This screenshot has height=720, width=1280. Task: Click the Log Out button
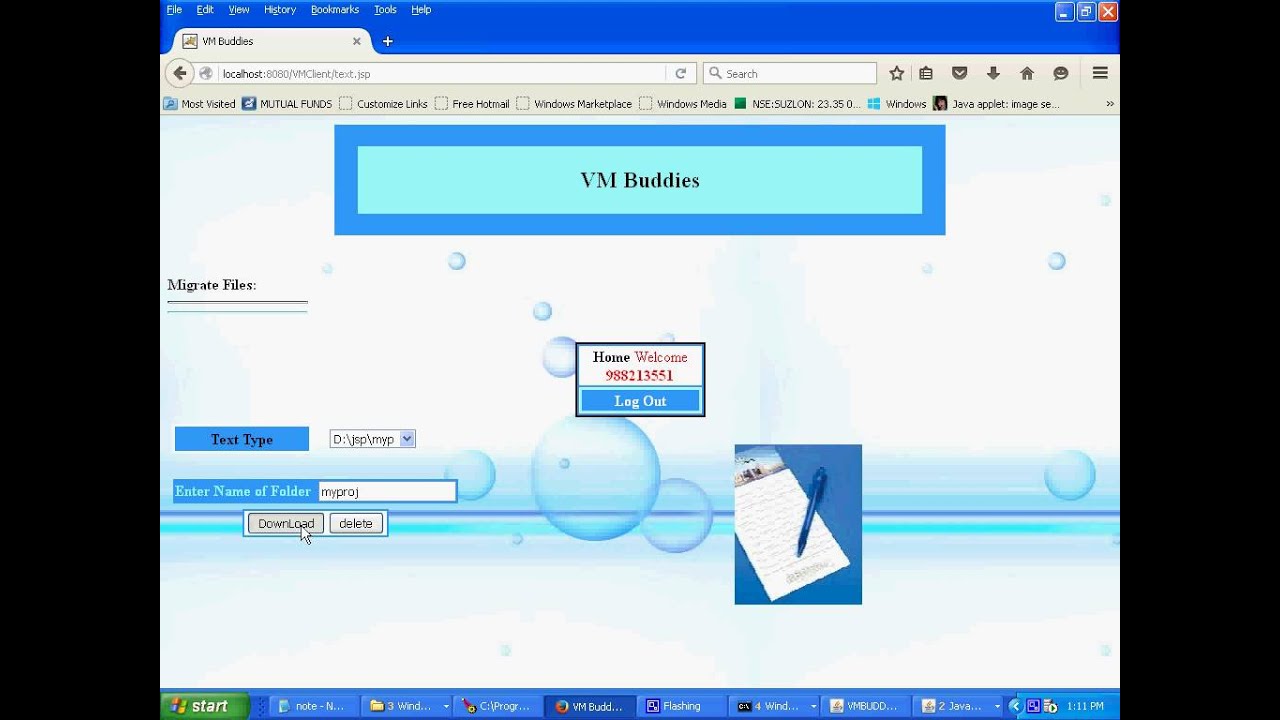(x=640, y=401)
